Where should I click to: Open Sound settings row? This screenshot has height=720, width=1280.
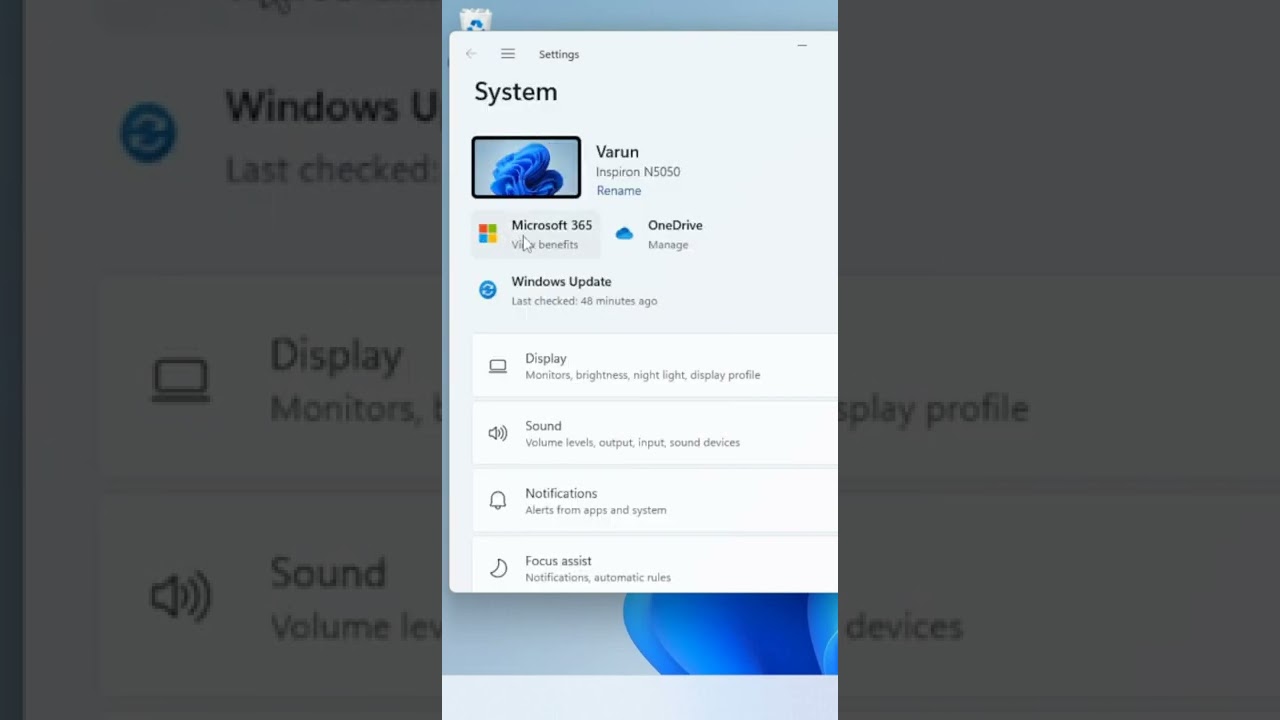(x=655, y=433)
